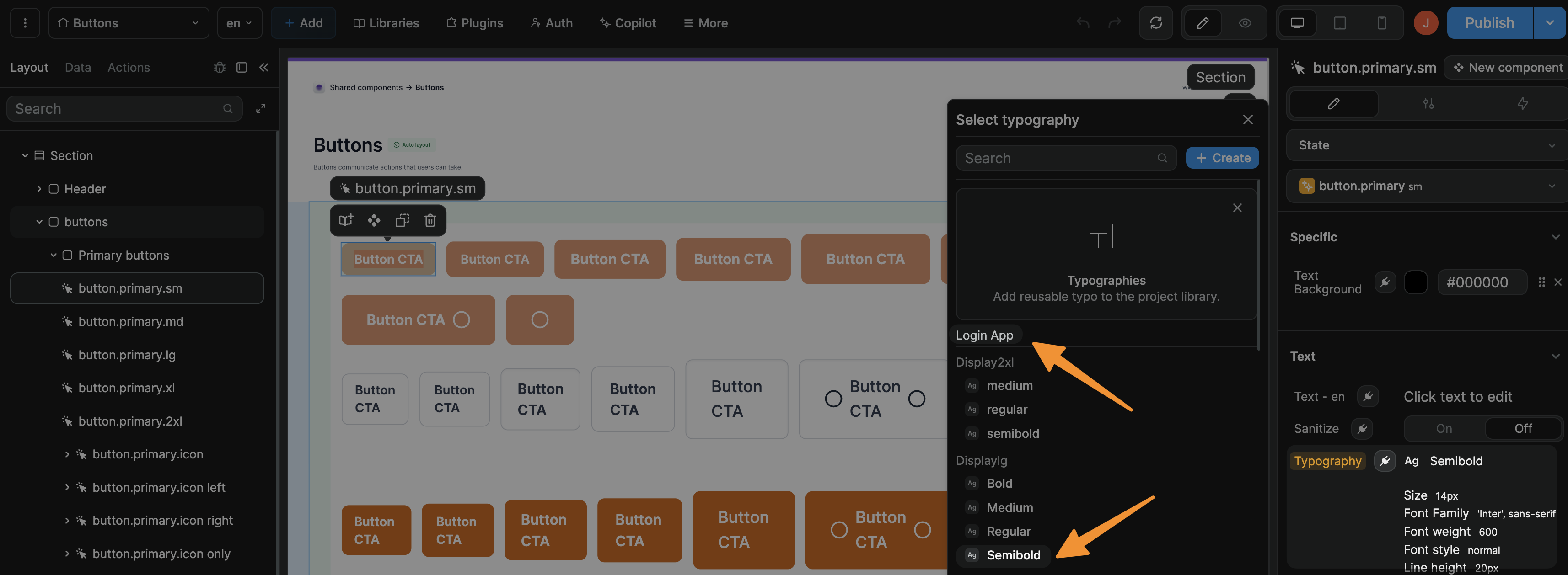The height and width of the screenshot is (575, 1568).
Task: Expand button.primary.icon left tree item
Action: tap(67, 487)
